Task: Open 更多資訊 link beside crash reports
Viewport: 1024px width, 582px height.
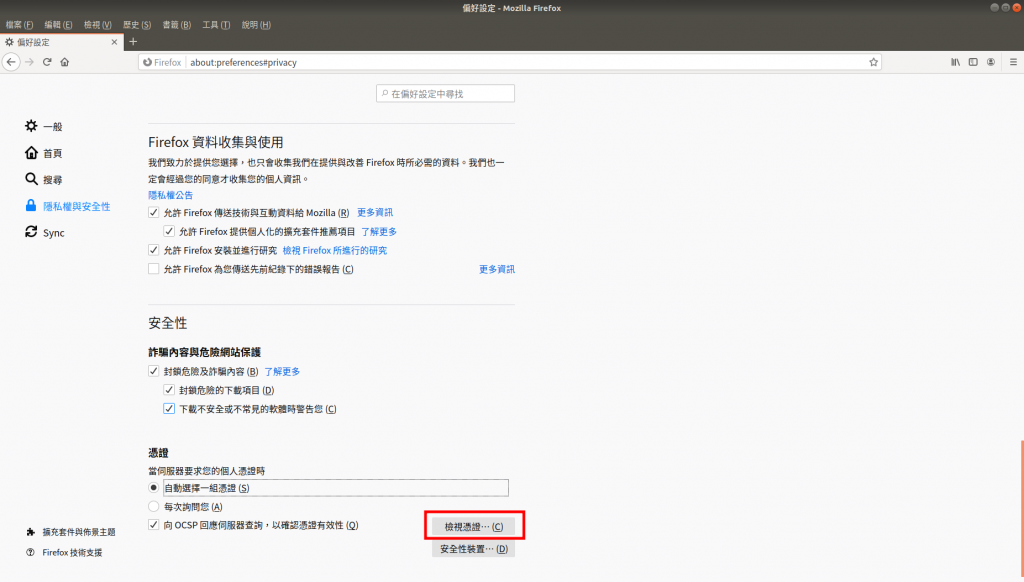Action: pos(497,269)
